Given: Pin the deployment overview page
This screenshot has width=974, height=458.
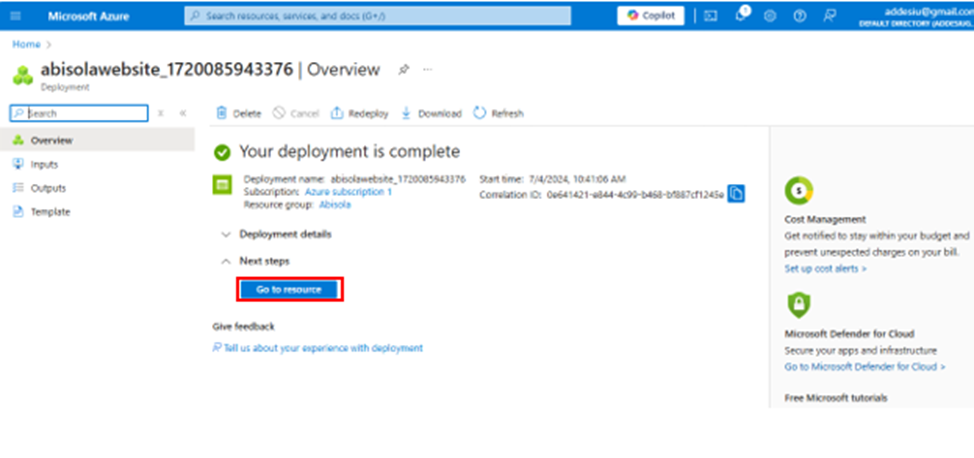Looking at the screenshot, I should 403,70.
